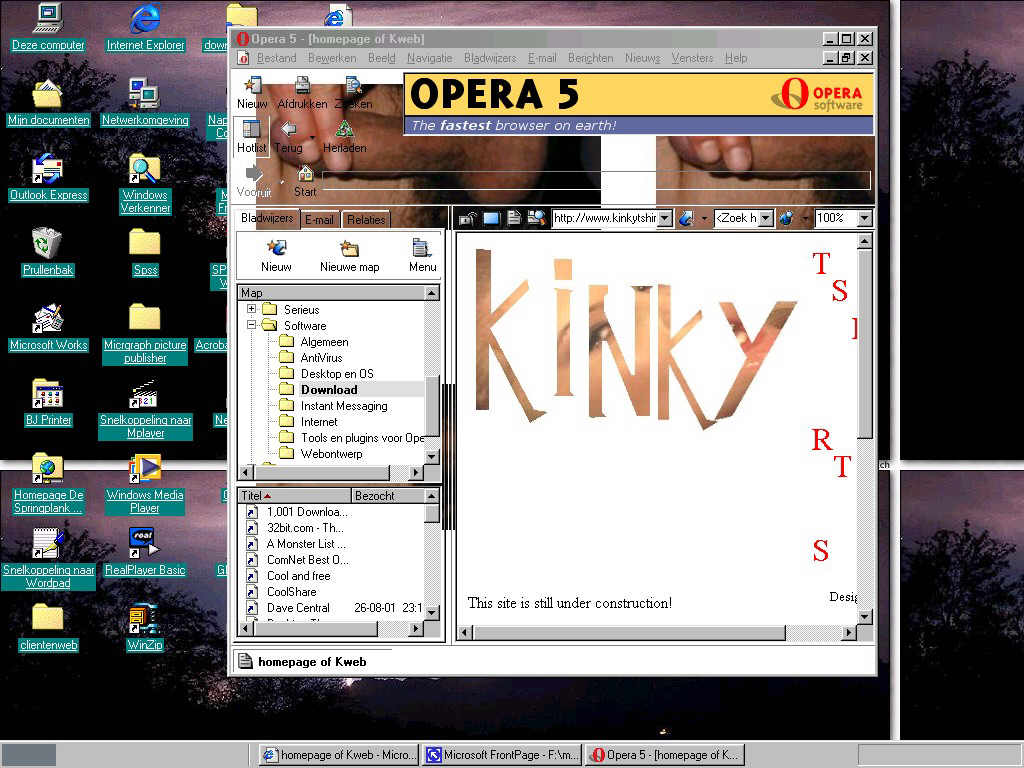Viewport: 1024px width, 768px height.
Task: Click the globe search icon
Action: point(787,218)
